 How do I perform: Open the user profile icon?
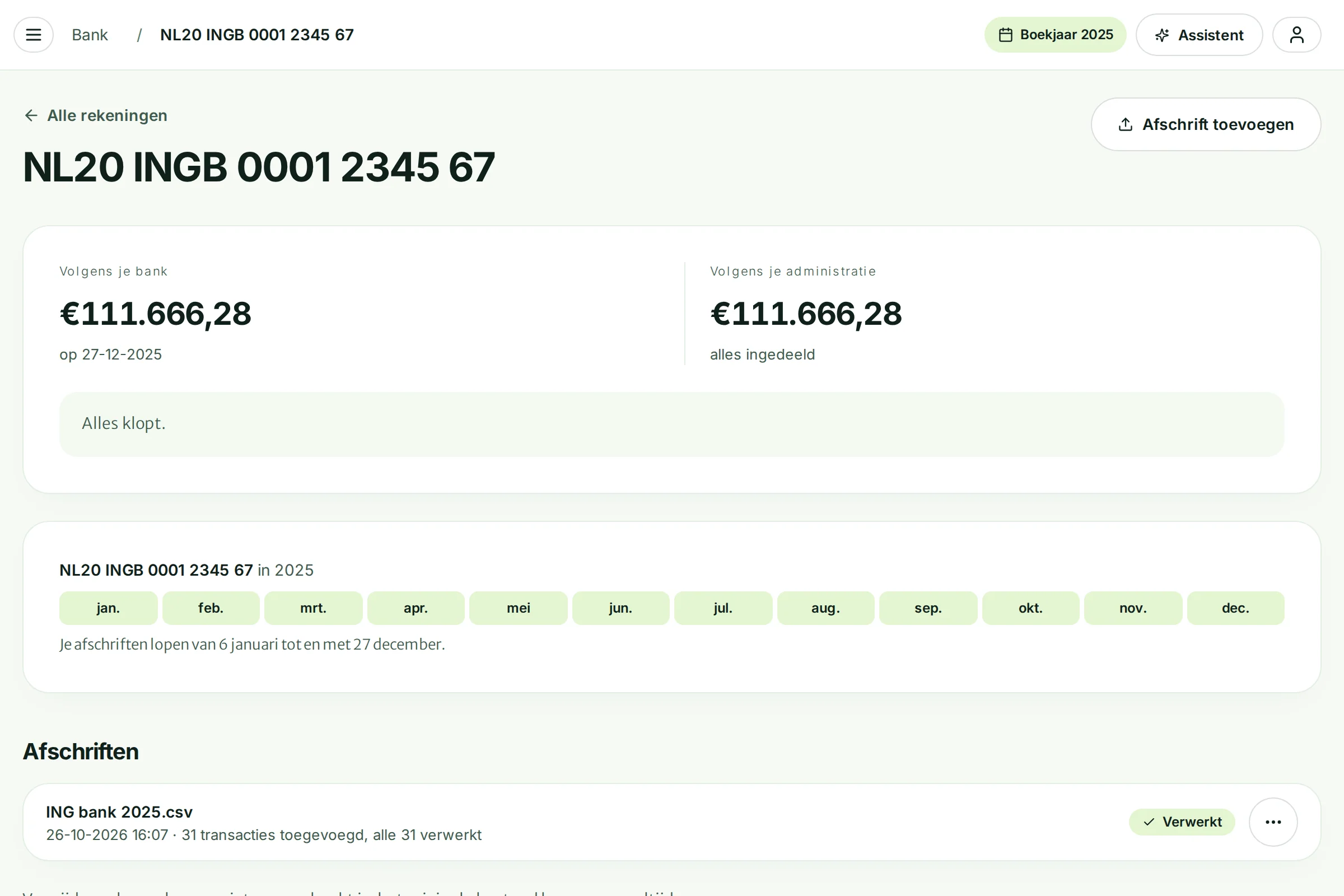click(1296, 35)
